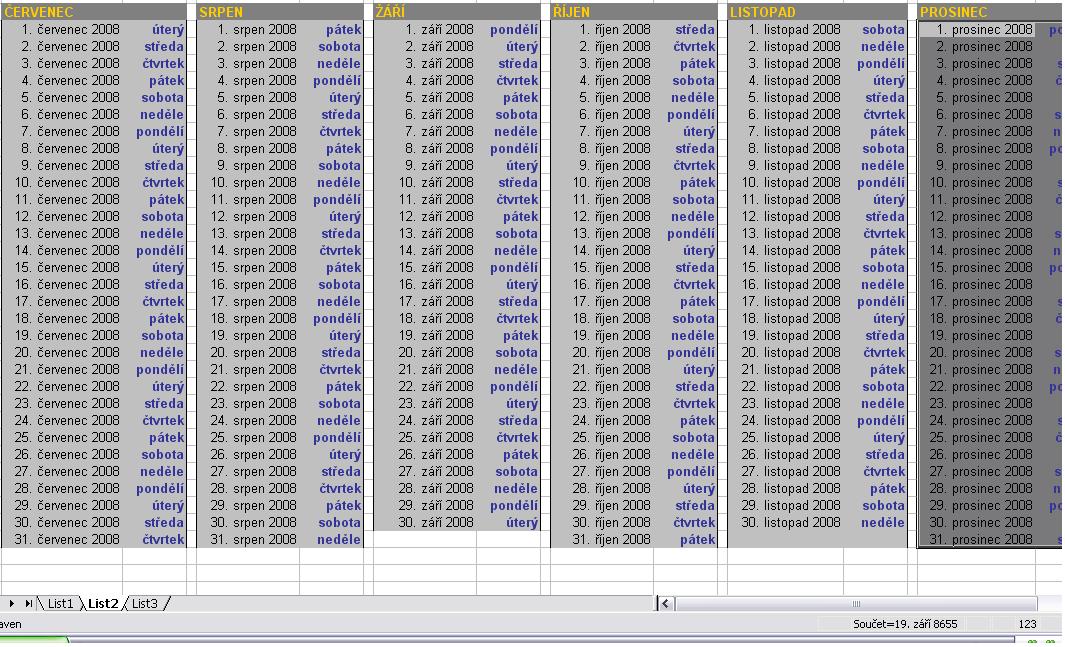
Task: Click the cell '7. červenec 2008'
Action: pos(62,132)
